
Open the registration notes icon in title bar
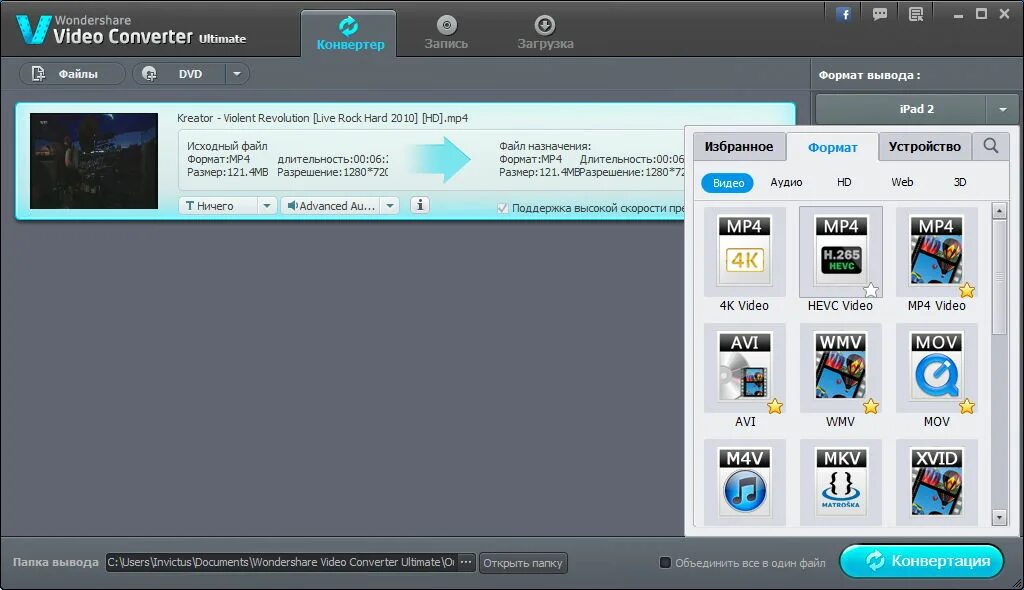coord(916,14)
